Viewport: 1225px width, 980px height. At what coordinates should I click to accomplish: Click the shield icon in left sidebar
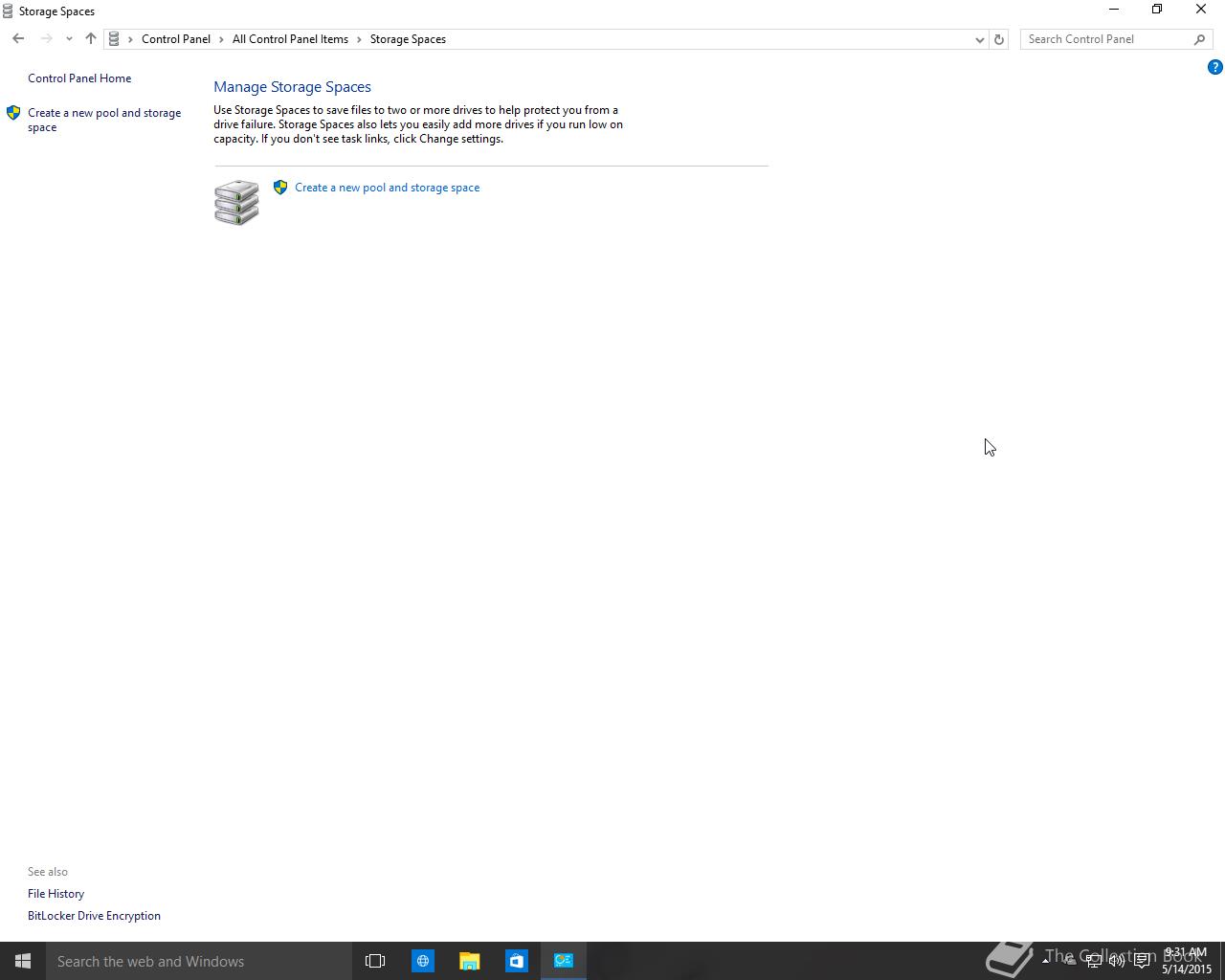(x=13, y=113)
